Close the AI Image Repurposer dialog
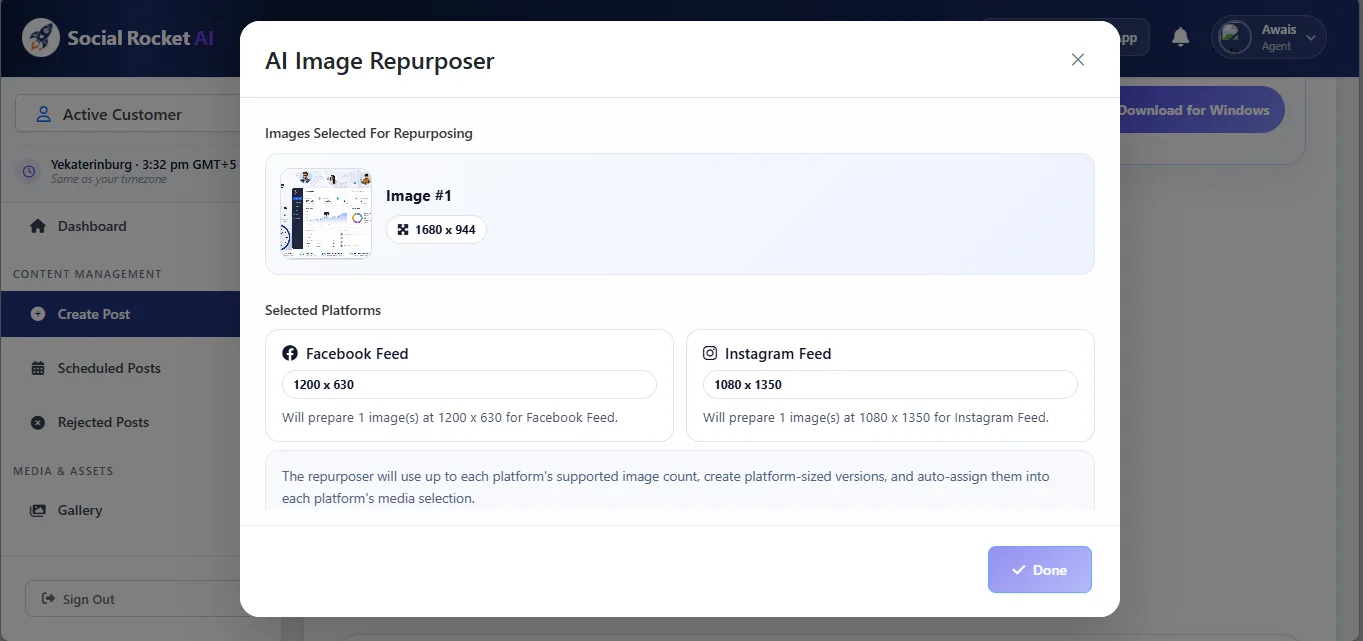The height and width of the screenshot is (641, 1363). coord(1078,60)
